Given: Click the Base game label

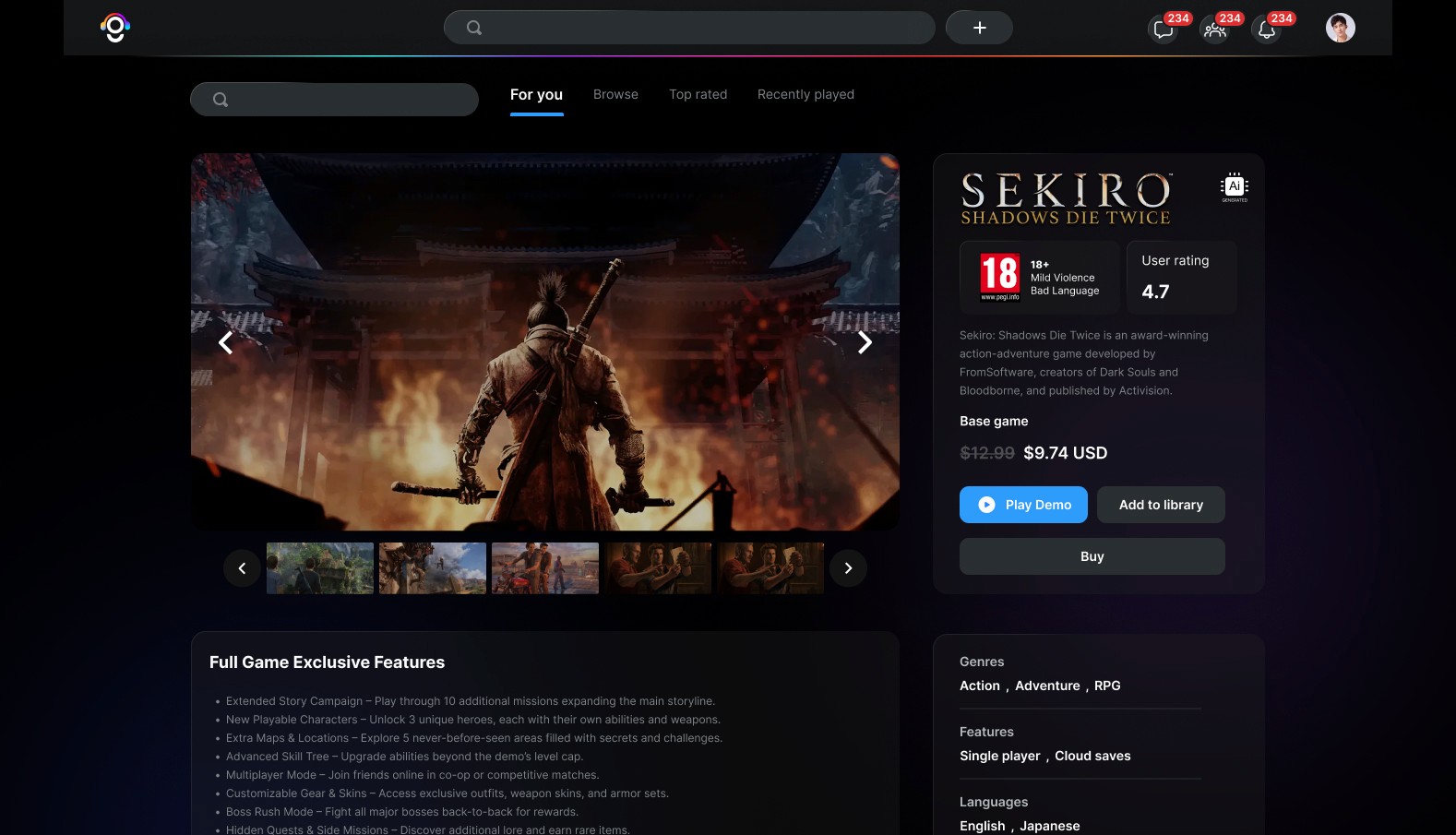Looking at the screenshot, I should 994,421.
